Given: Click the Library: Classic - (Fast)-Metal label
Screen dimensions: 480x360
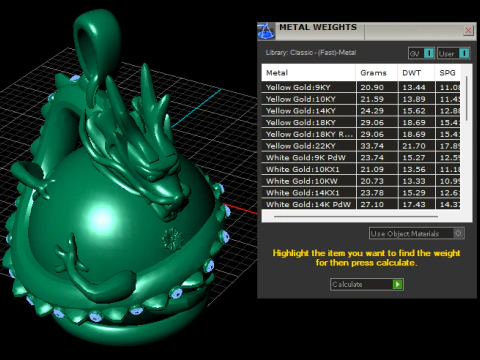Looking at the screenshot, I should pyautogui.click(x=311, y=53).
